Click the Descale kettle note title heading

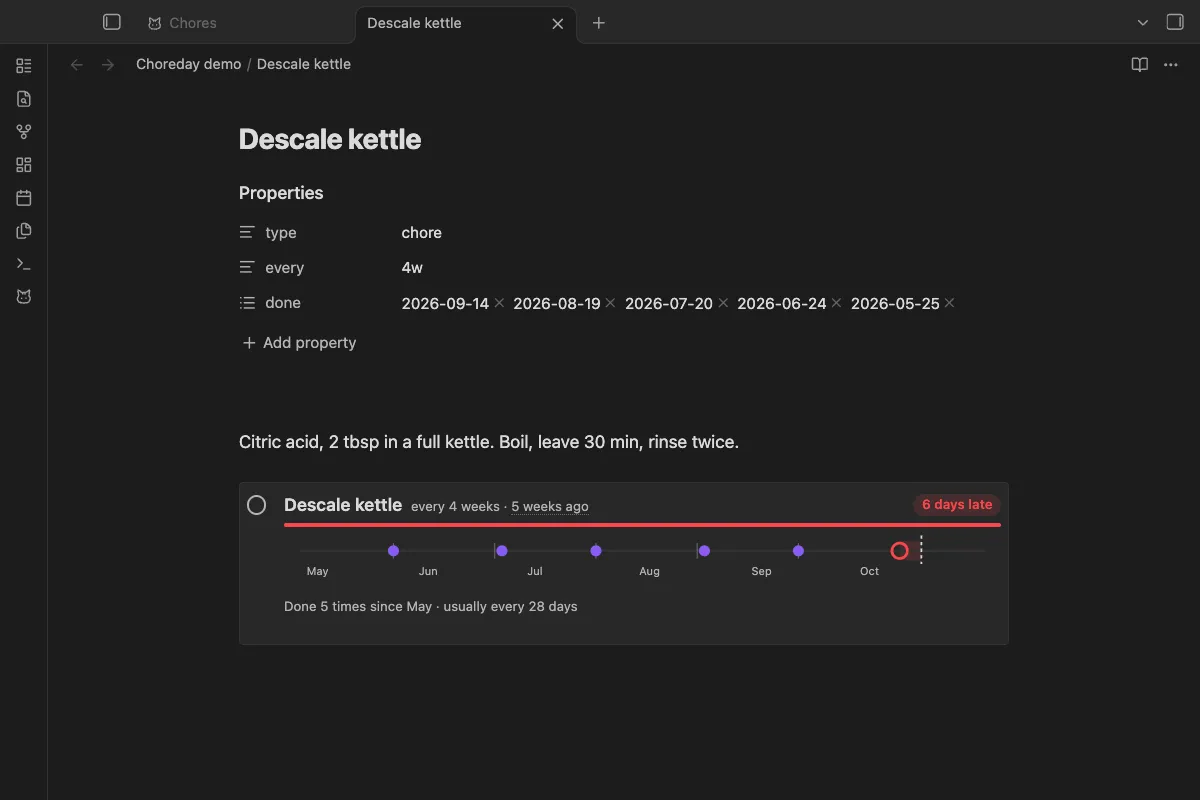[x=330, y=139]
